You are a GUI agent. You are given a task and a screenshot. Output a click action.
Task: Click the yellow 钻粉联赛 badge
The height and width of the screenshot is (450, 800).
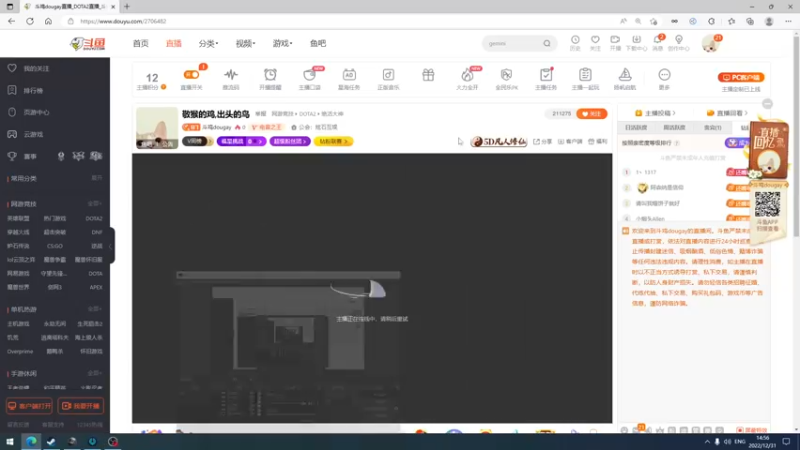pos(333,141)
